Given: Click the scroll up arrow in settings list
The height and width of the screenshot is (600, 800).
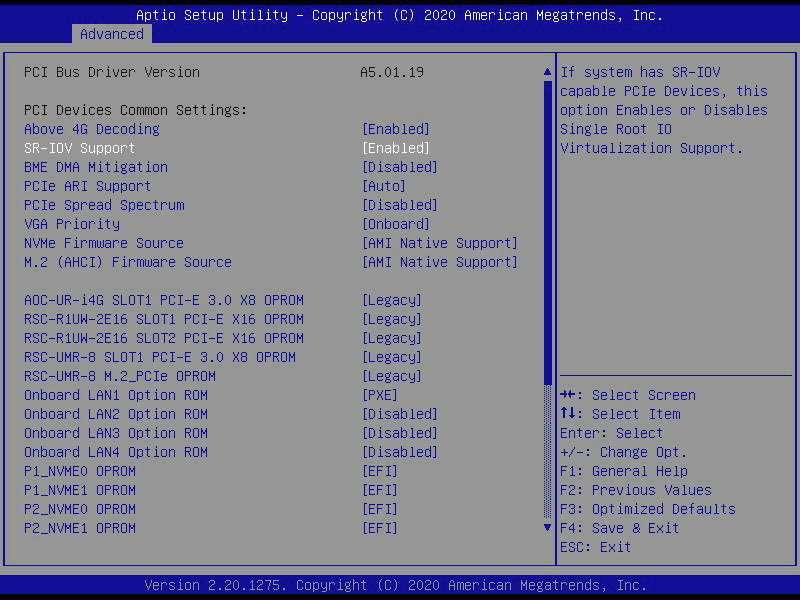Looking at the screenshot, I should (x=547, y=72).
